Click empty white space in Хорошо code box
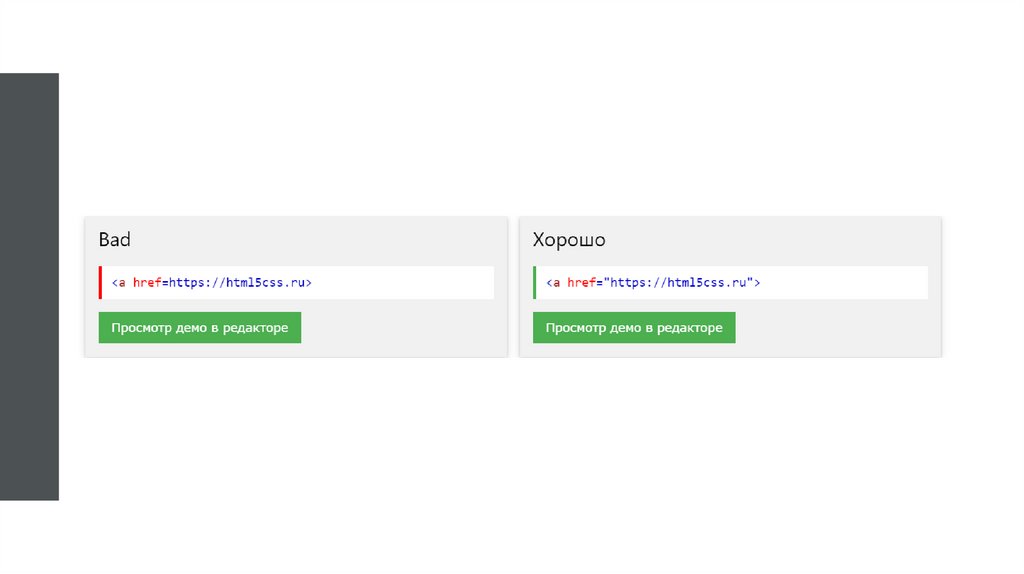The width and height of the screenshot is (1024, 574). coord(850,283)
